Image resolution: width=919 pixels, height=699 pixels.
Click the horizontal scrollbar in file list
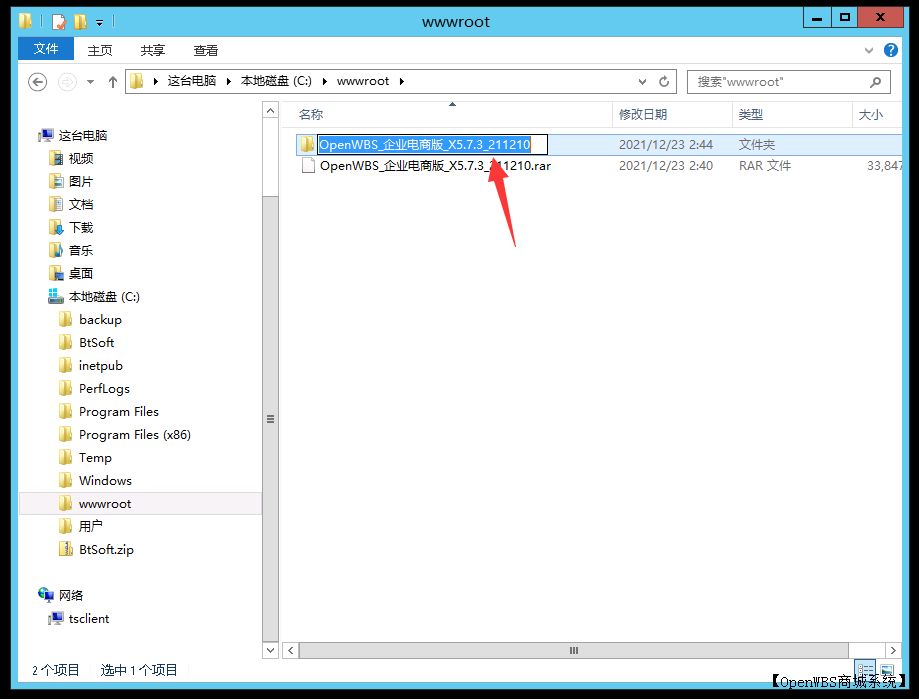click(x=573, y=650)
